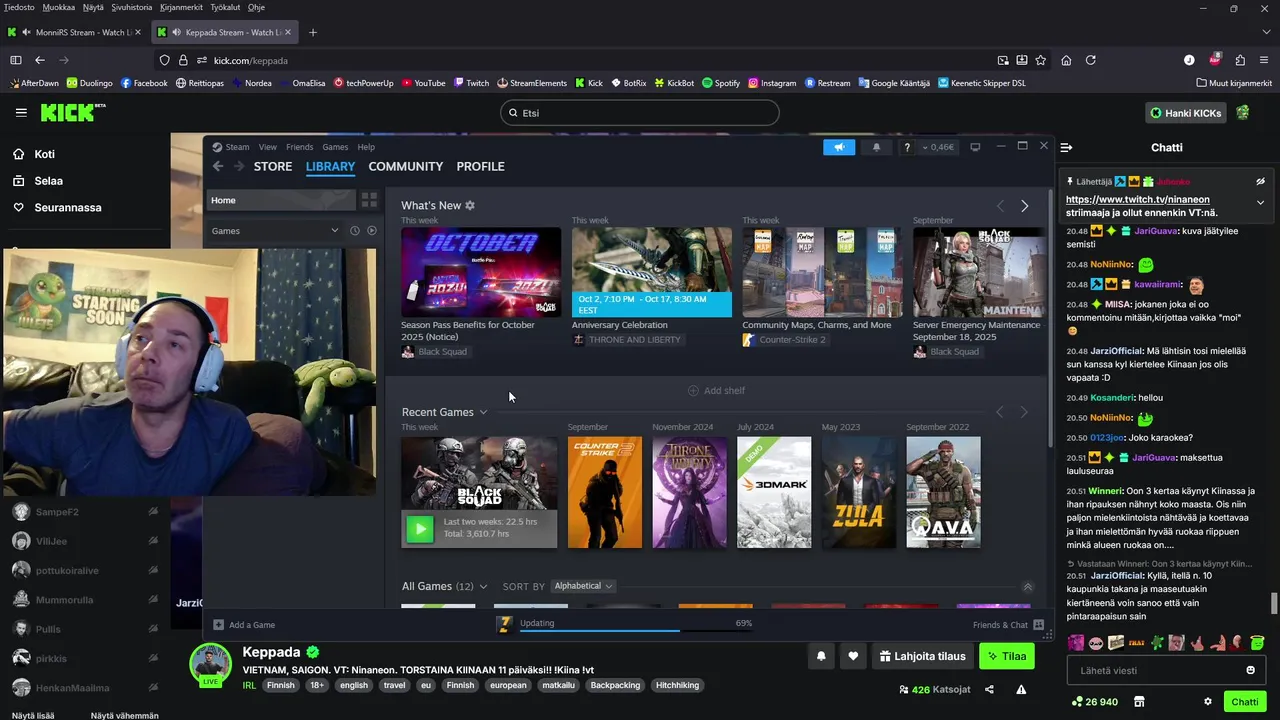Expand pinned message chevron in chat
The height and width of the screenshot is (720, 1280).
click(1260, 202)
